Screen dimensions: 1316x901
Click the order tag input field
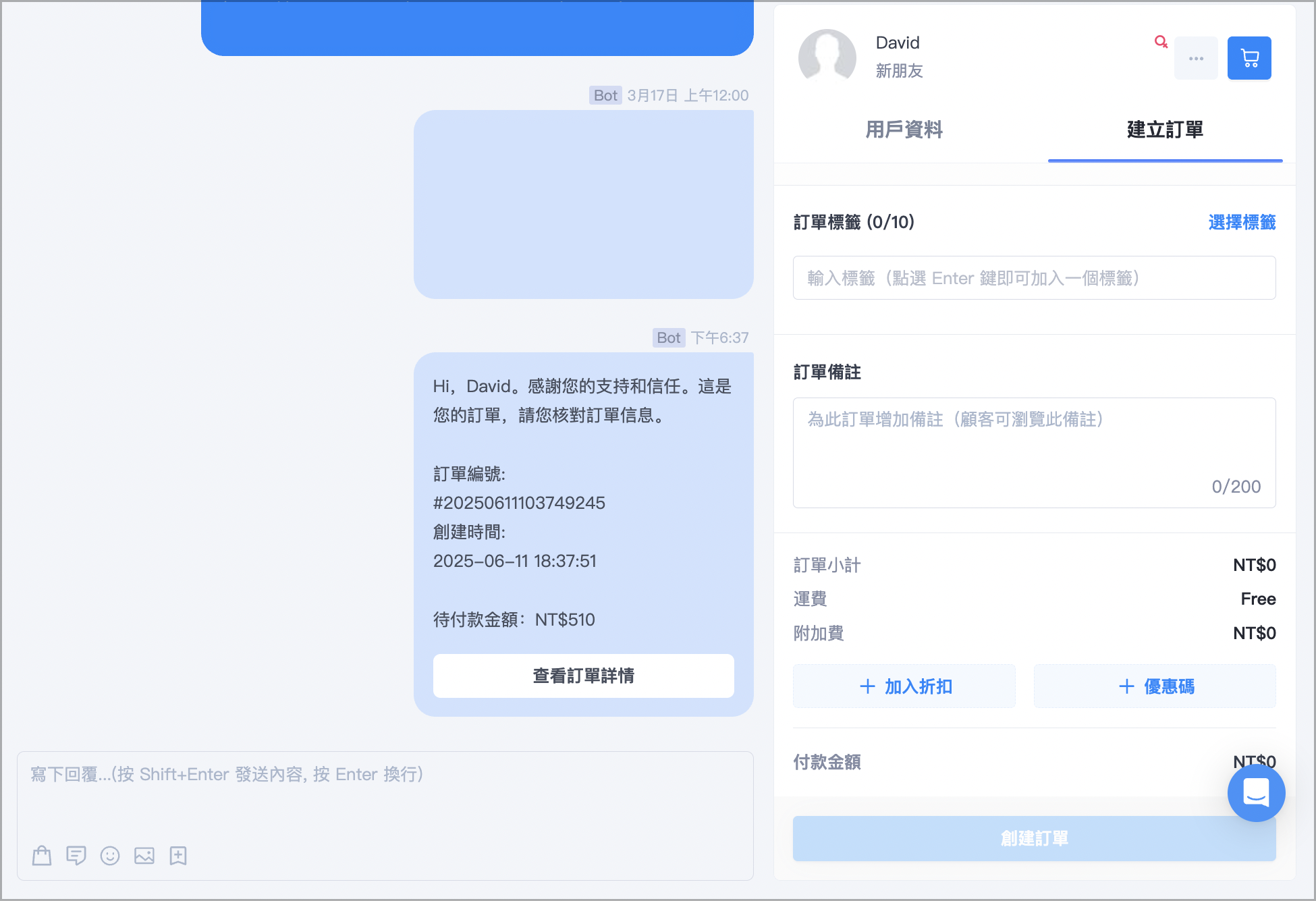pyautogui.click(x=1034, y=277)
